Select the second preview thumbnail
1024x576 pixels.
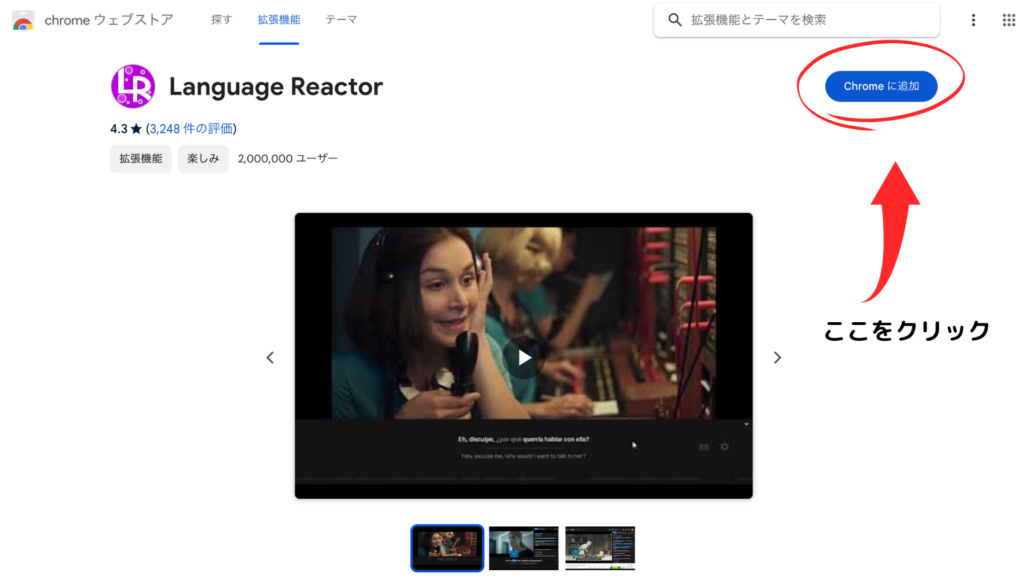(524, 548)
